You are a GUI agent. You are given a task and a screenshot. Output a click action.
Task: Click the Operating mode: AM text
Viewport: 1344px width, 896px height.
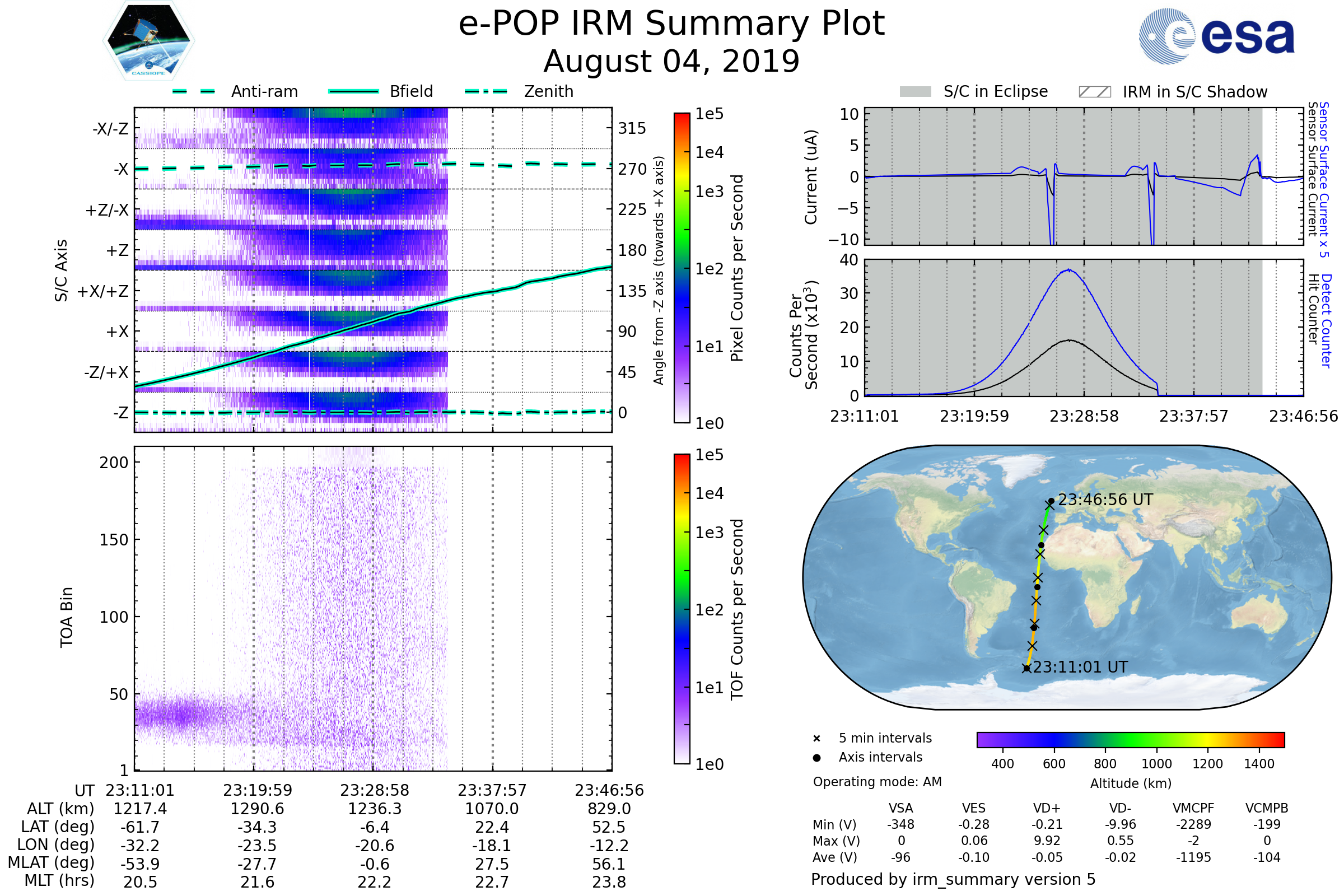point(877,782)
